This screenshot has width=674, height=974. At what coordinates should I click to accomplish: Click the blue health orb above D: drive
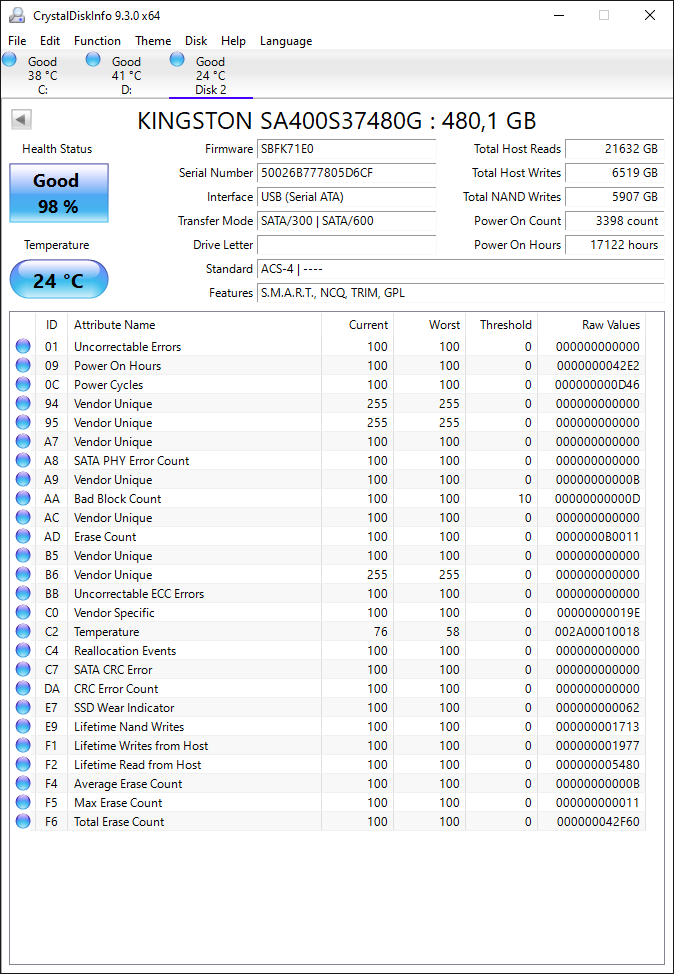coord(93,59)
